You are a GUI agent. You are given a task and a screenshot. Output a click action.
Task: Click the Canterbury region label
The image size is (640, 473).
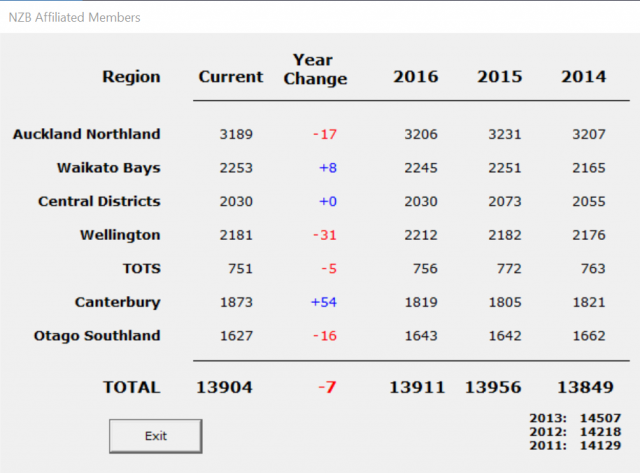pyautogui.click(x=118, y=302)
